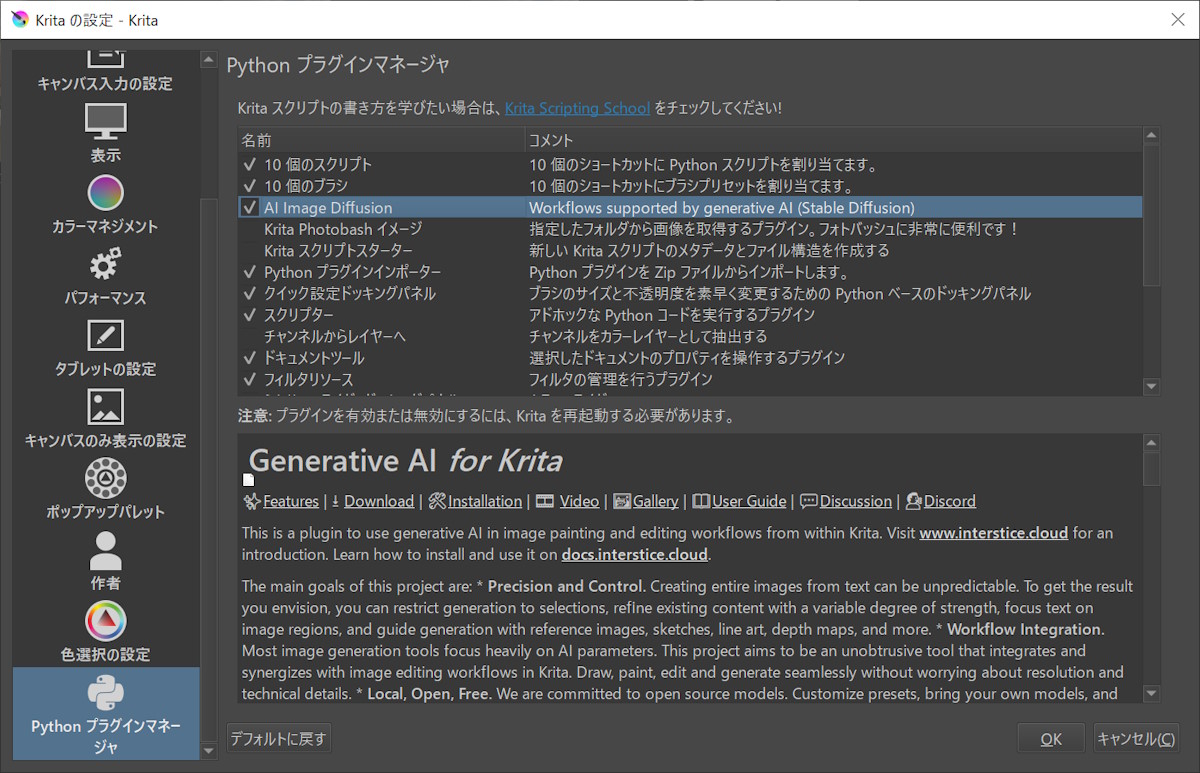Screen dimensions: 1200x773
Task: Toggle the フィルタリソース plugin checkbox
Action: coord(250,379)
